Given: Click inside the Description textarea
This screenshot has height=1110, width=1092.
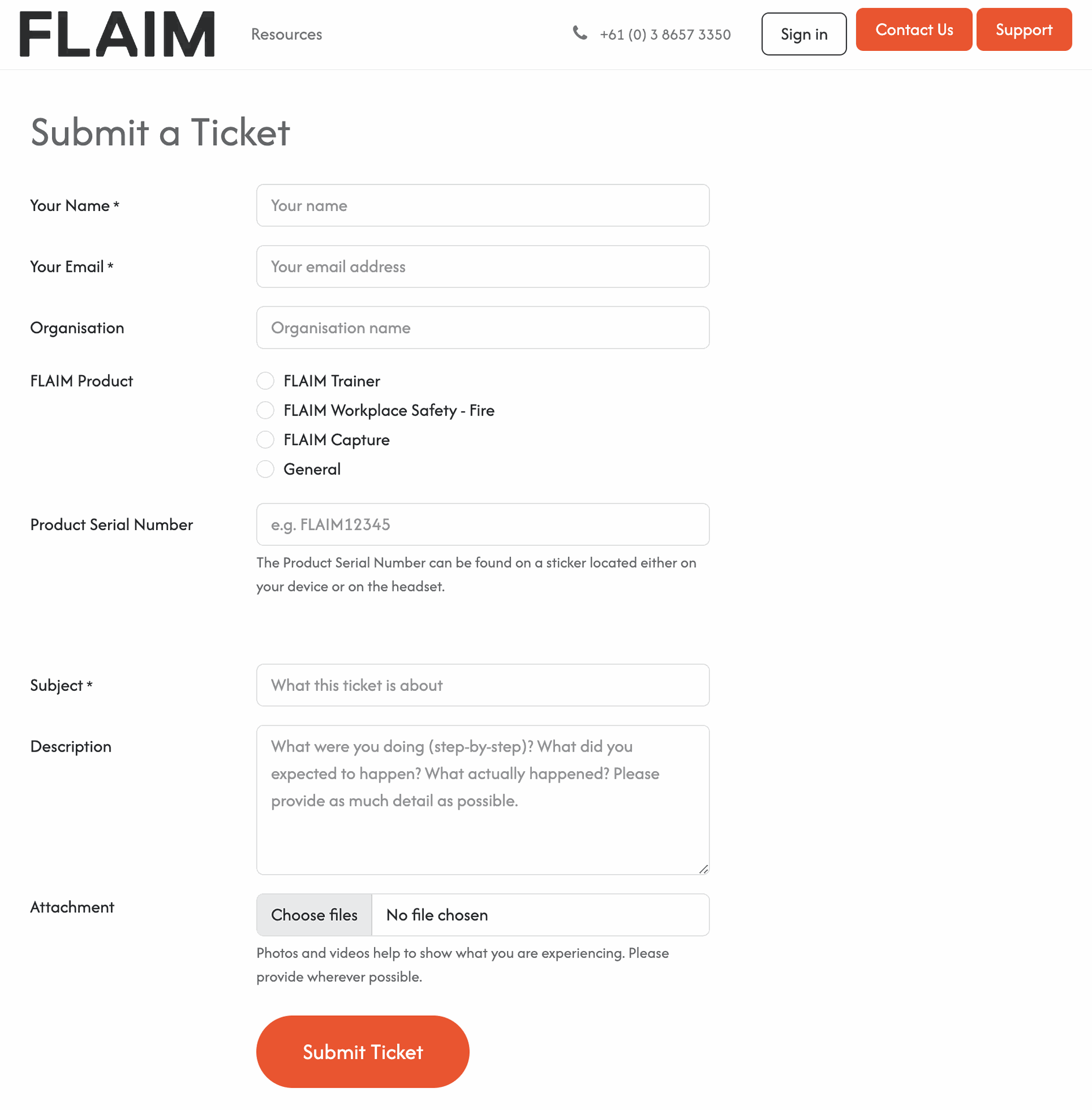Looking at the screenshot, I should click(x=483, y=800).
